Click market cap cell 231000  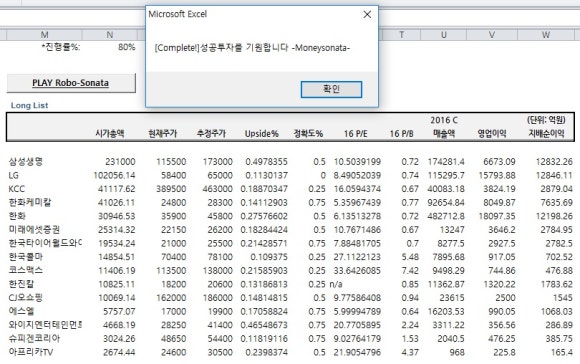(x=120, y=162)
